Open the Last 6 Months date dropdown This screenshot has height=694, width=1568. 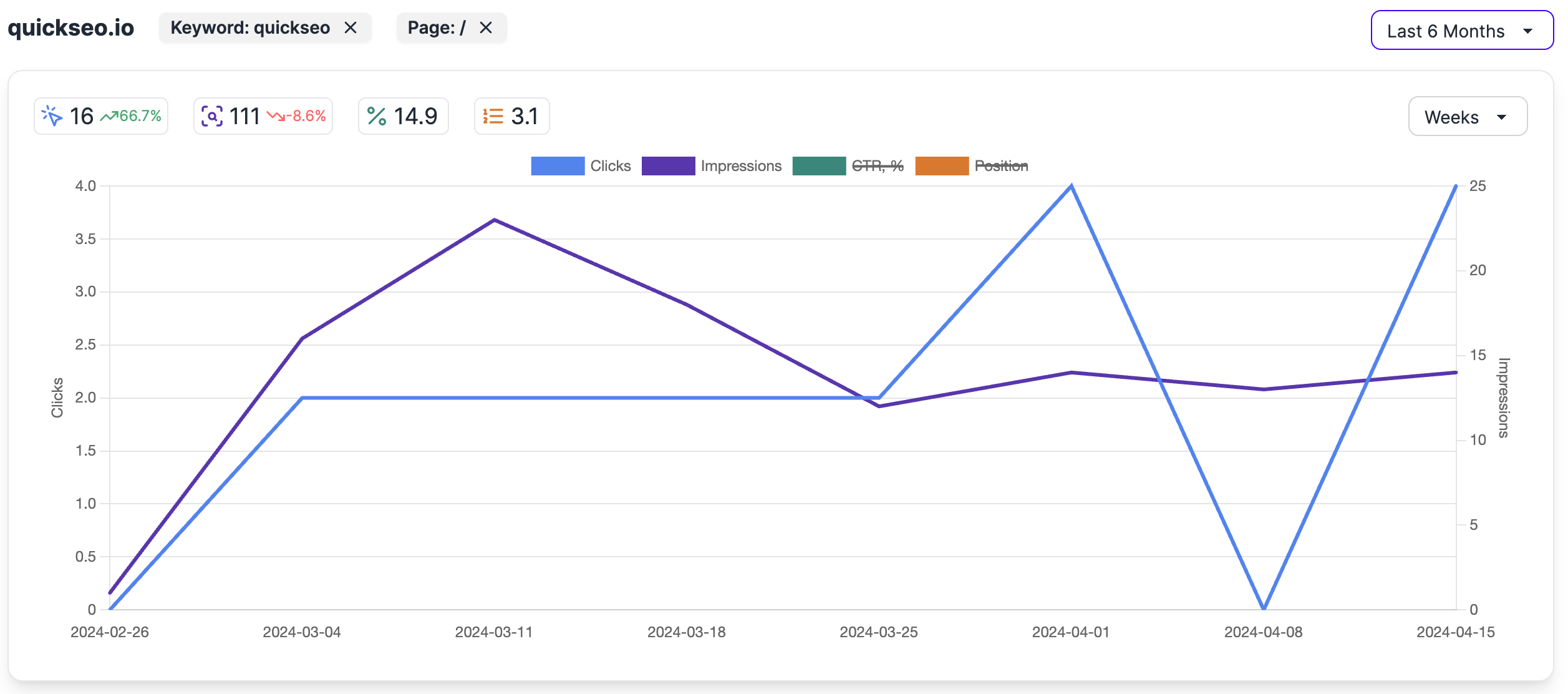pos(1461,31)
